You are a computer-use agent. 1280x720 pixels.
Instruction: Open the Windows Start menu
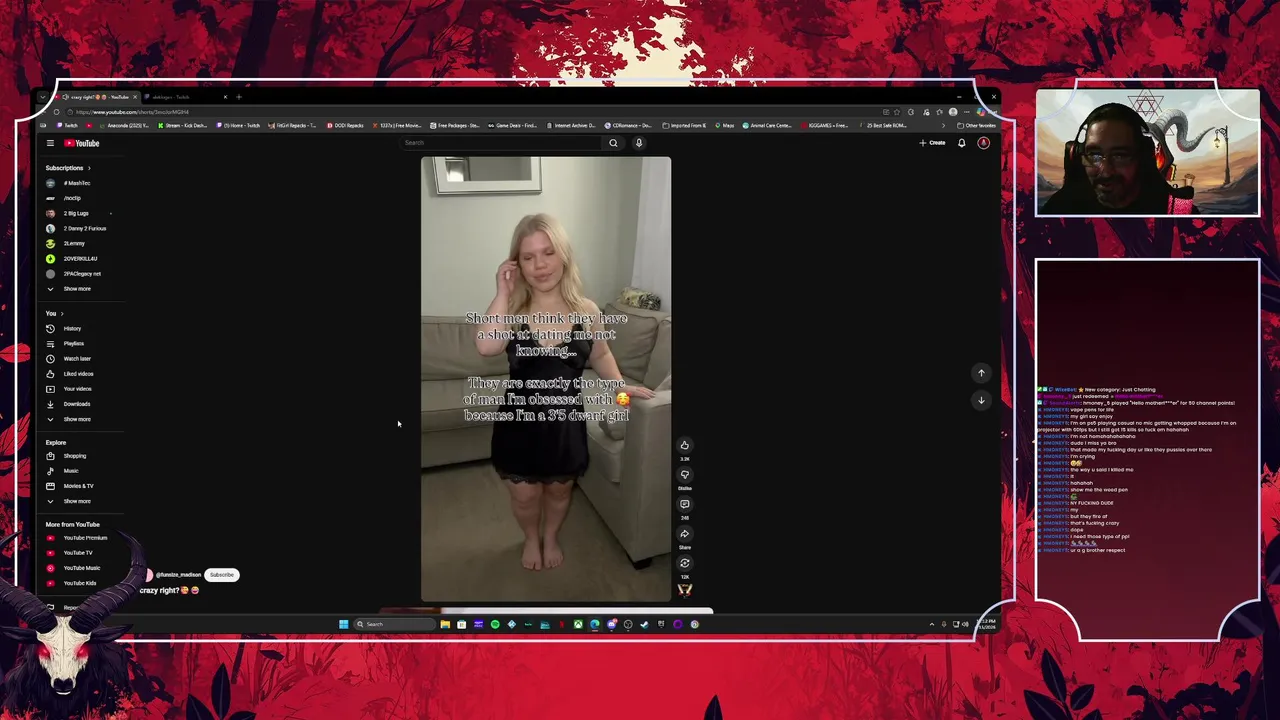343,624
